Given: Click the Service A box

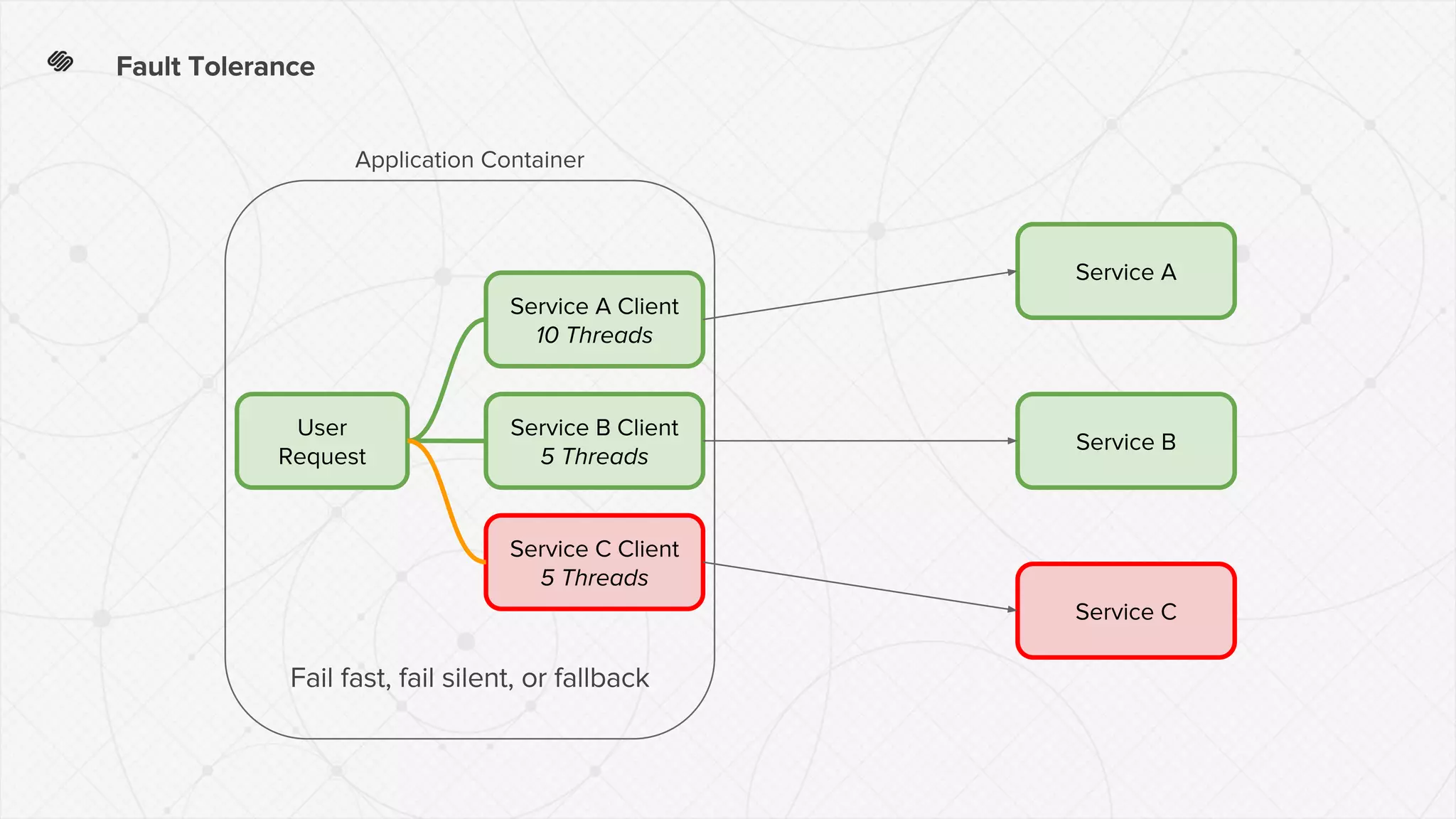Looking at the screenshot, I should (1125, 272).
